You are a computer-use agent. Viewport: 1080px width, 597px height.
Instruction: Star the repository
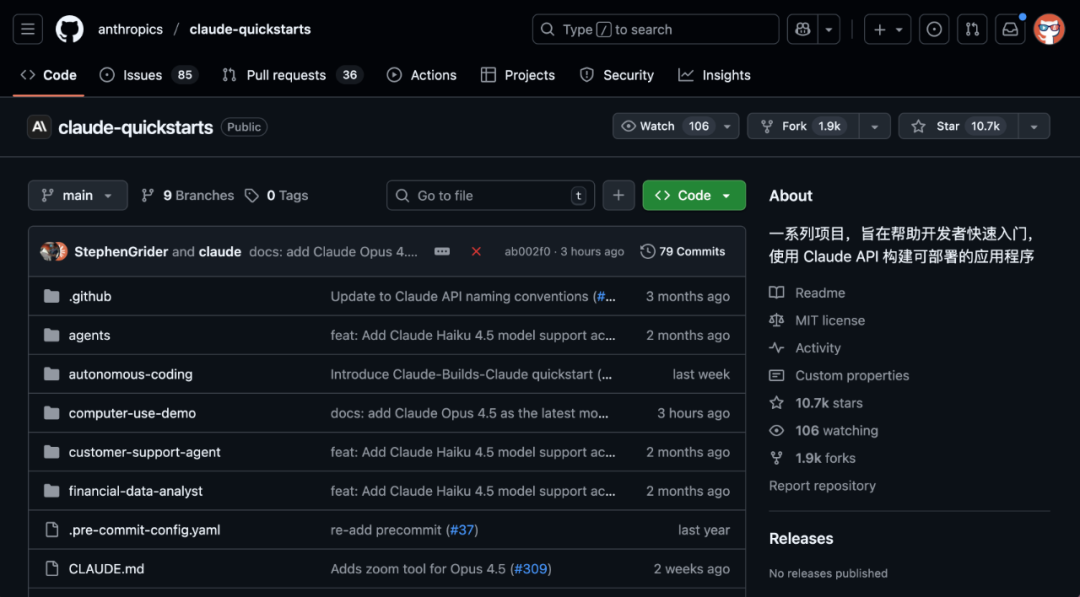tap(958, 126)
